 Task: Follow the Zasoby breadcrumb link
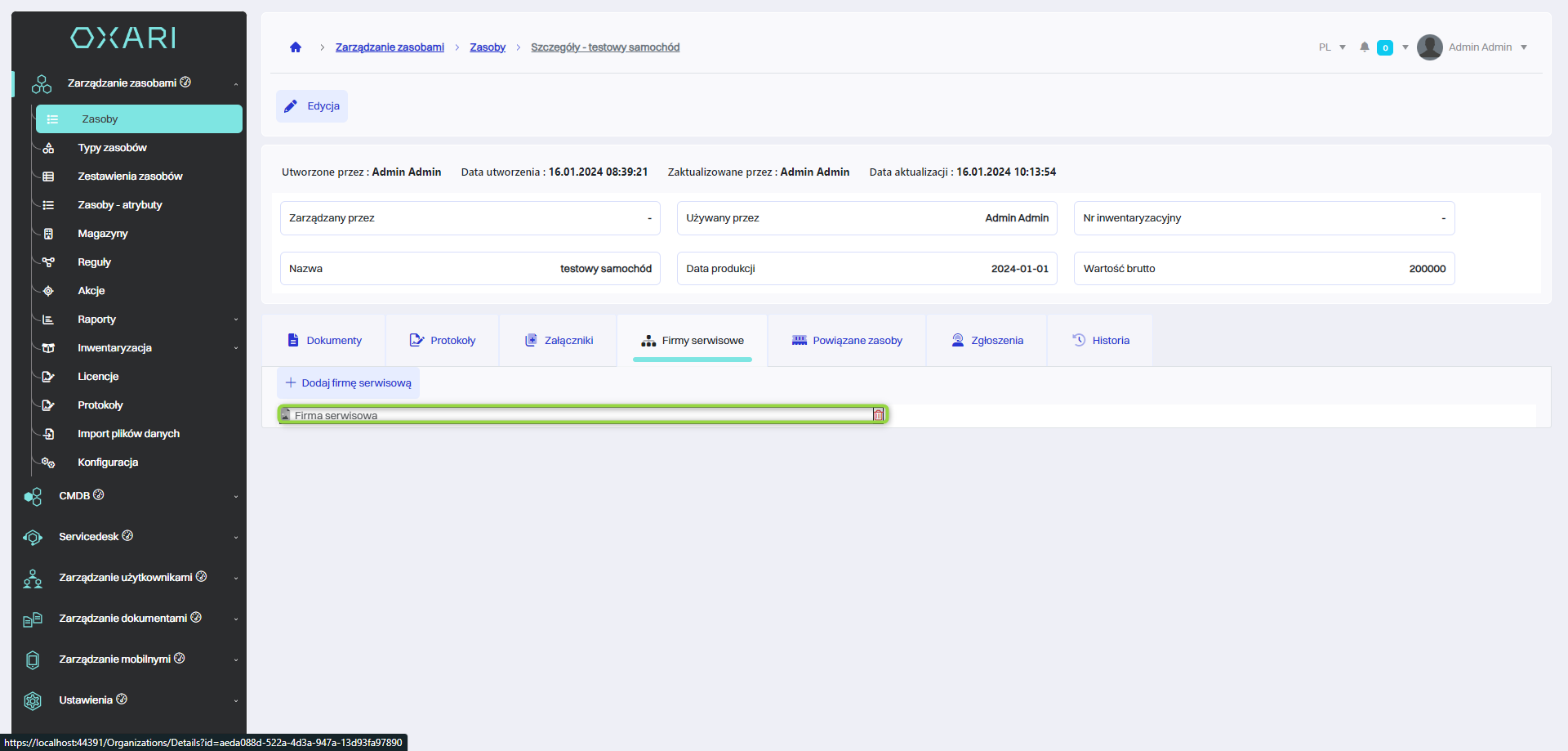click(488, 47)
